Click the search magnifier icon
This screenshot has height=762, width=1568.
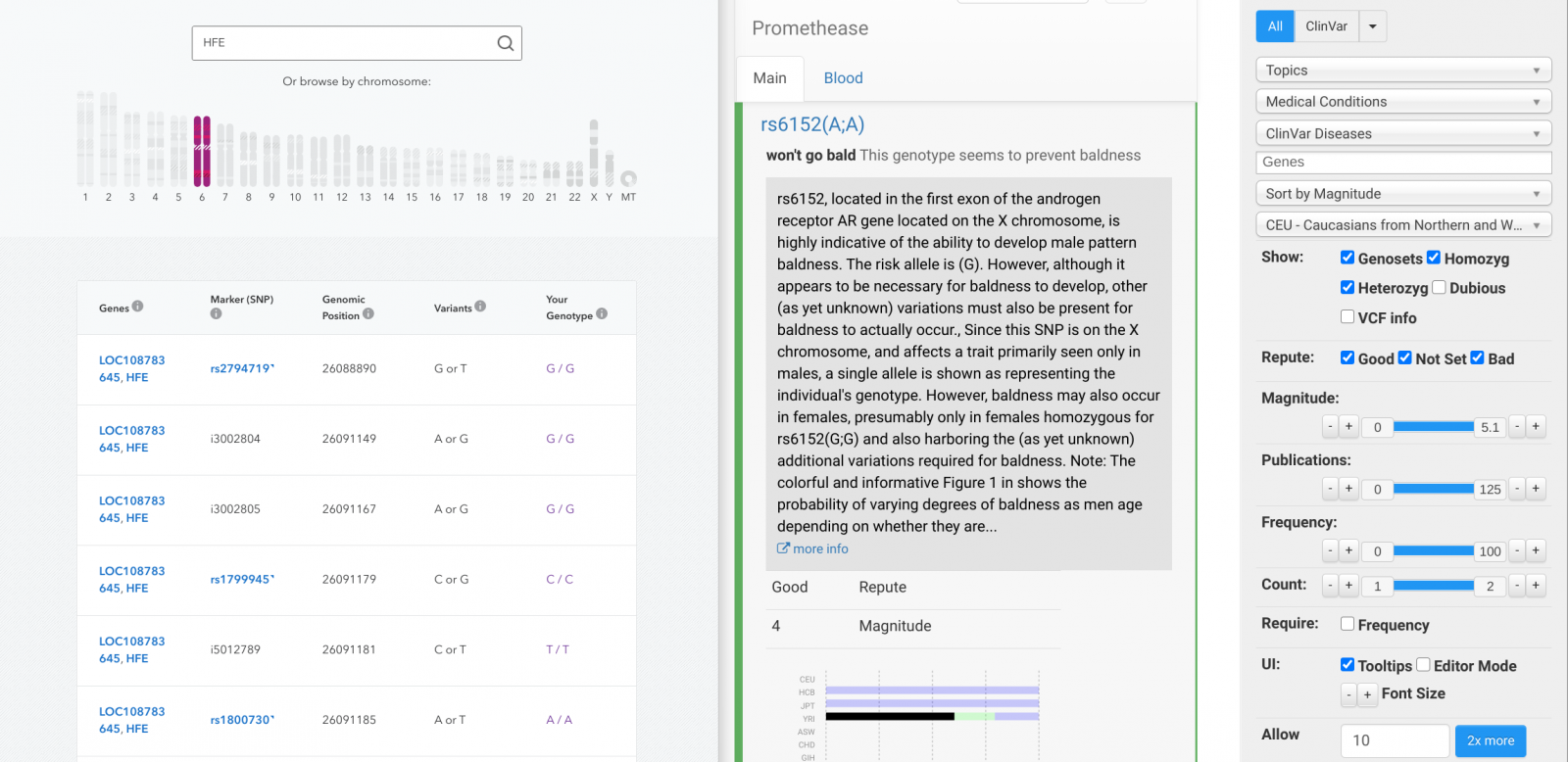[x=505, y=43]
